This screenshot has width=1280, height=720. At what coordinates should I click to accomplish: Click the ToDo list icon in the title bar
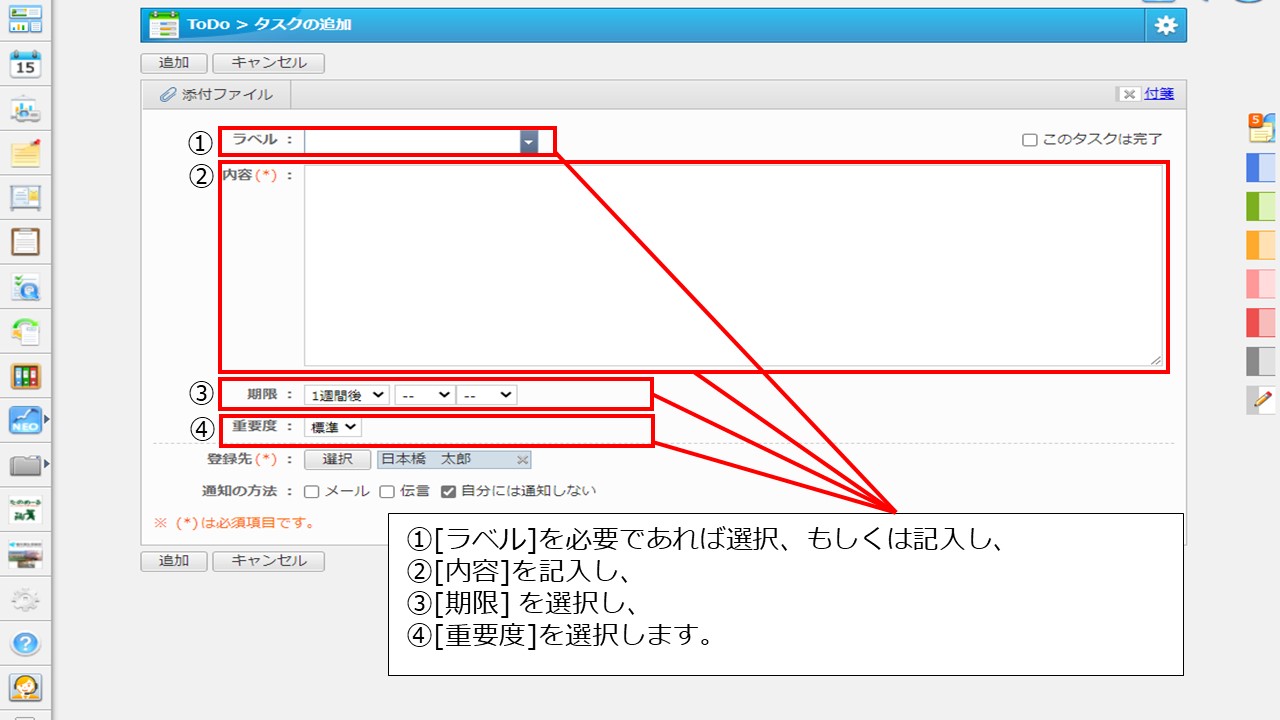pos(163,25)
